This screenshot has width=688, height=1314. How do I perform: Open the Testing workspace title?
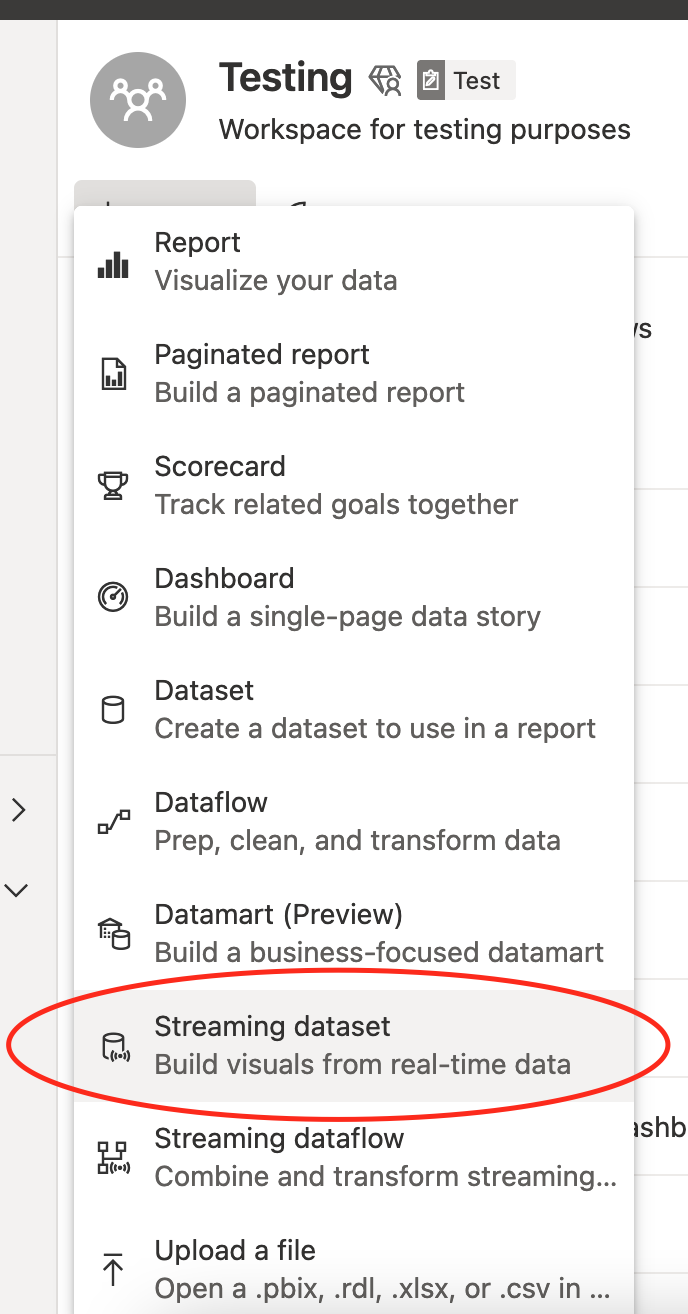click(285, 78)
